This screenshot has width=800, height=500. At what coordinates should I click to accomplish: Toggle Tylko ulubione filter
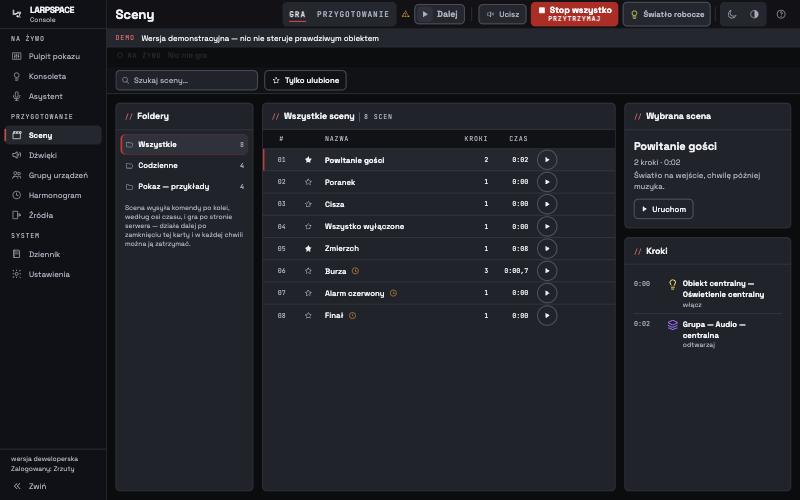pyautogui.click(x=305, y=80)
